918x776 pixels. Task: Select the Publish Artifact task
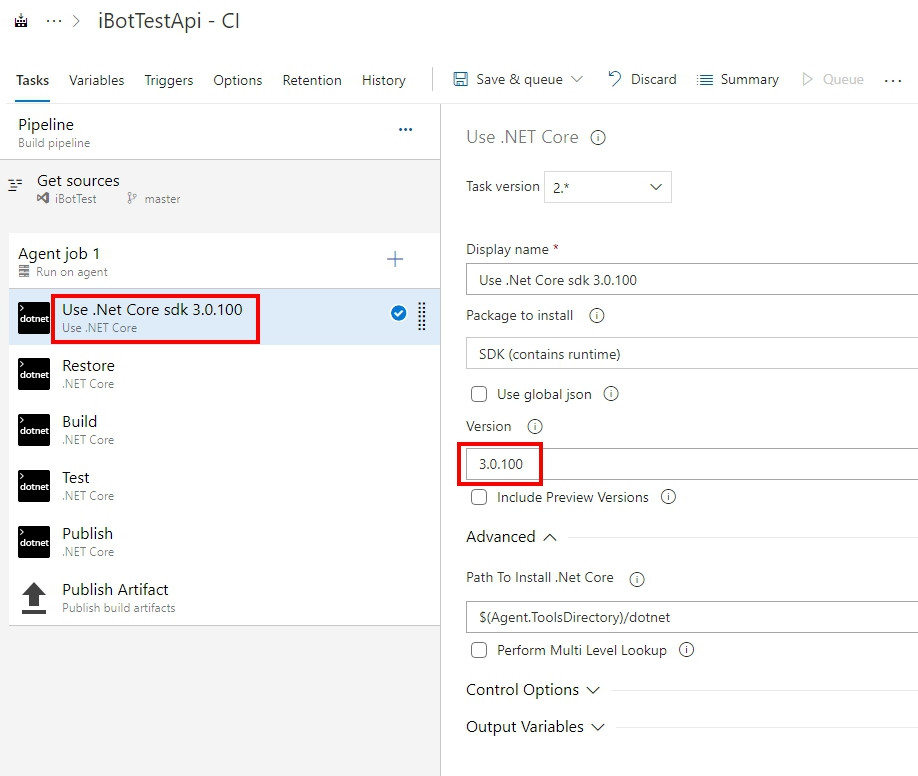(x=224, y=597)
